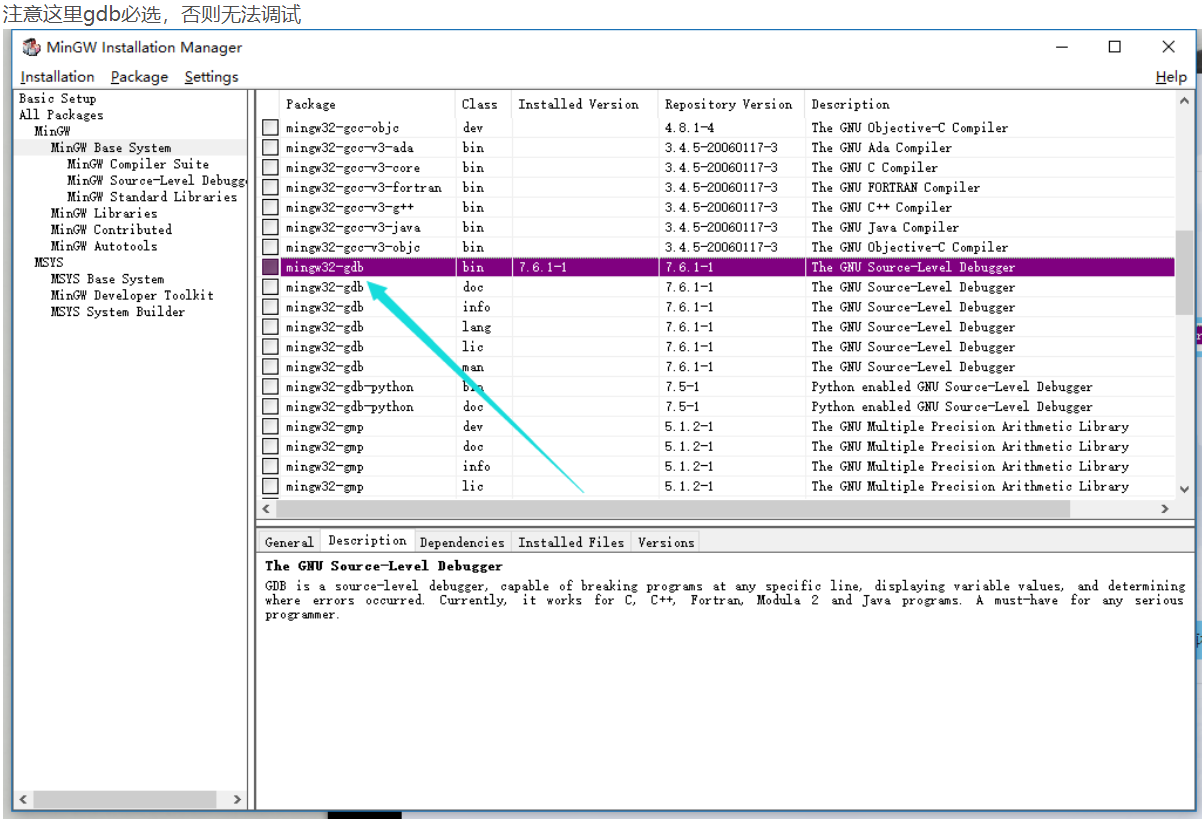1202x819 pixels.
Task: Switch to the Description tab
Action: click(x=367, y=540)
